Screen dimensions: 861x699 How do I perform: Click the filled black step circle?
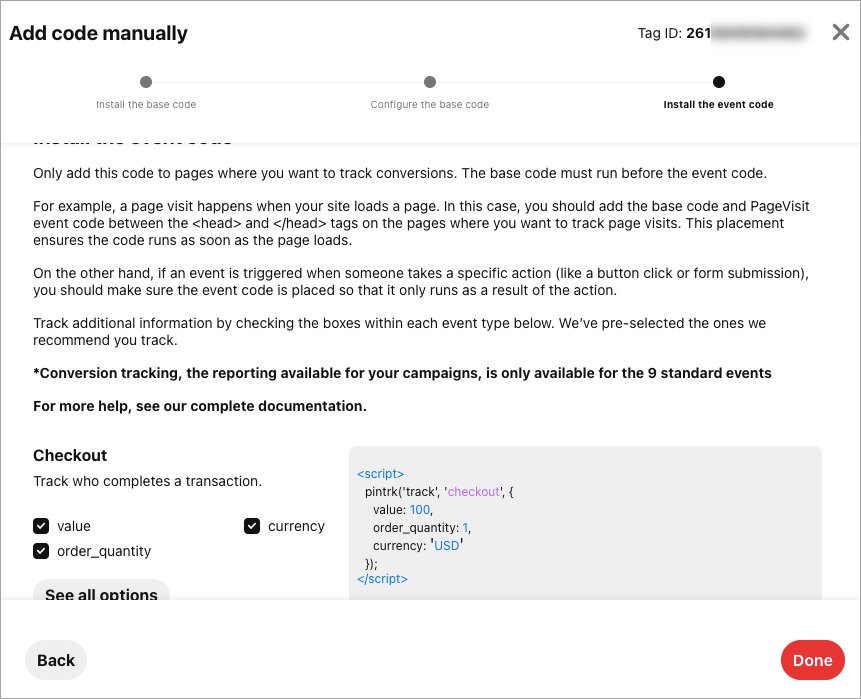pyautogui.click(x=719, y=82)
